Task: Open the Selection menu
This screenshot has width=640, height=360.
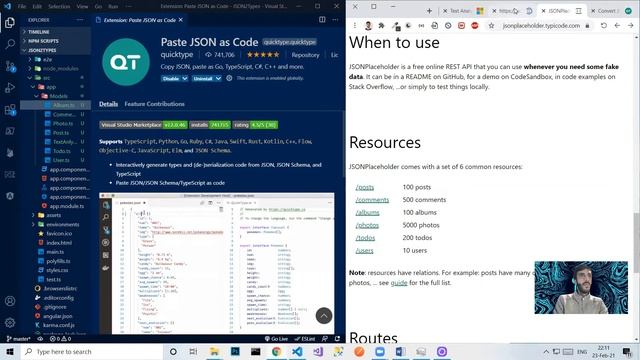Action: (x=59, y=7)
